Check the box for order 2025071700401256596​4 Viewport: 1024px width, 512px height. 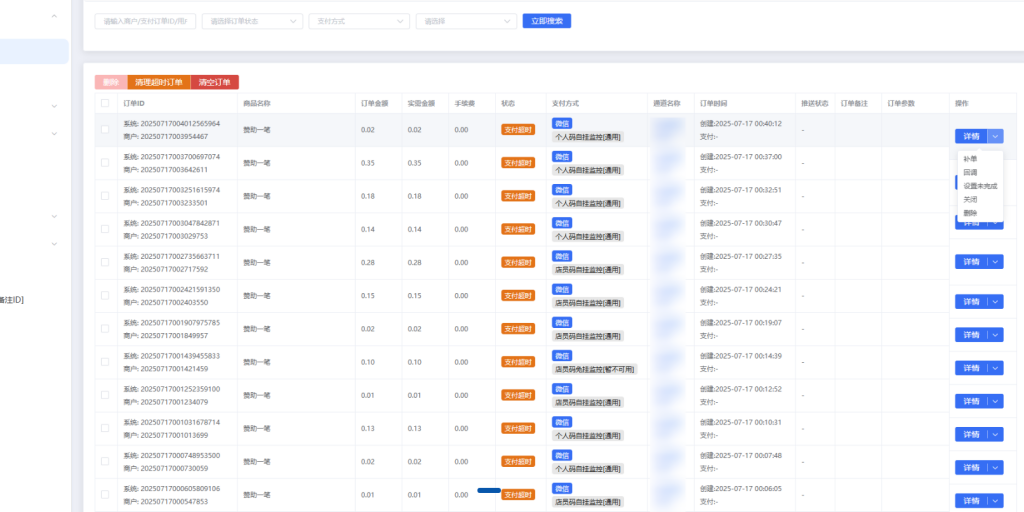pyautogui.click(x=106, y=130)
